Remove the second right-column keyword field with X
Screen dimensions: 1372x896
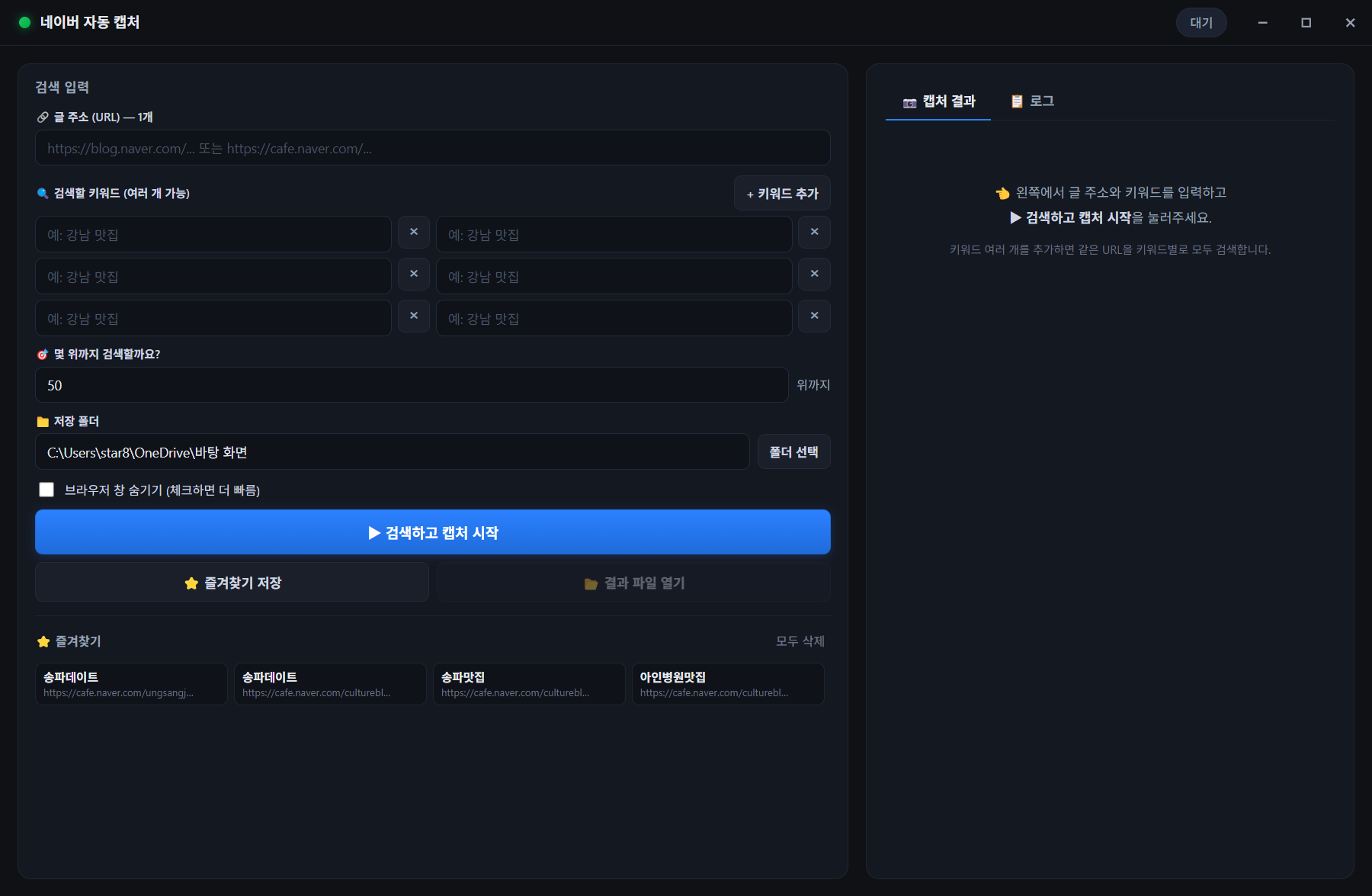coord(814,274)
